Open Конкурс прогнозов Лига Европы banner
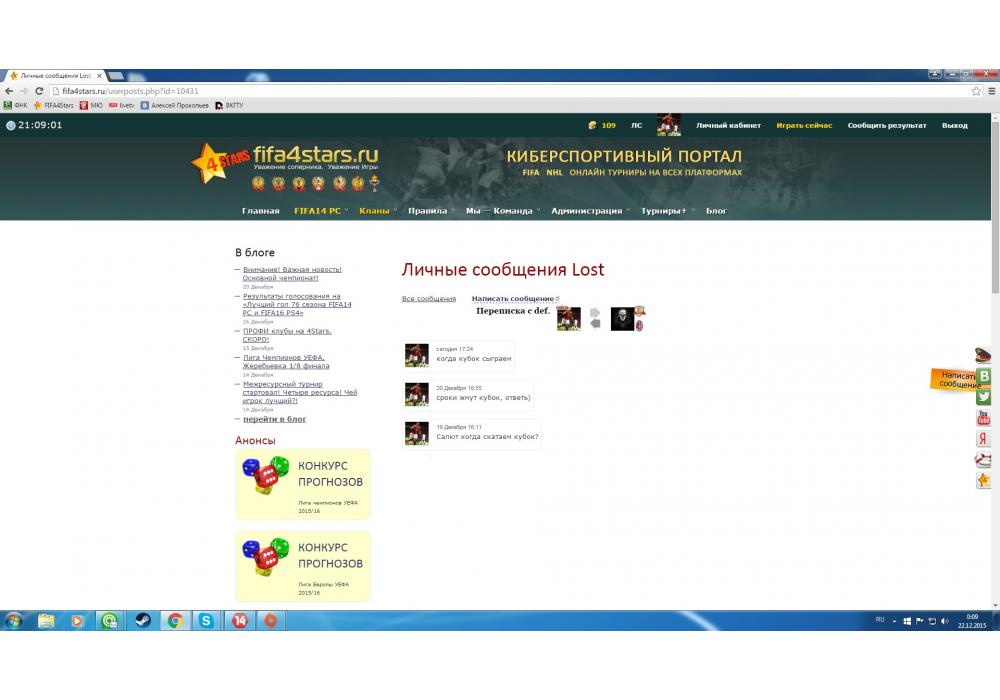Screen dimensions: 1000x700 (303, 566)
